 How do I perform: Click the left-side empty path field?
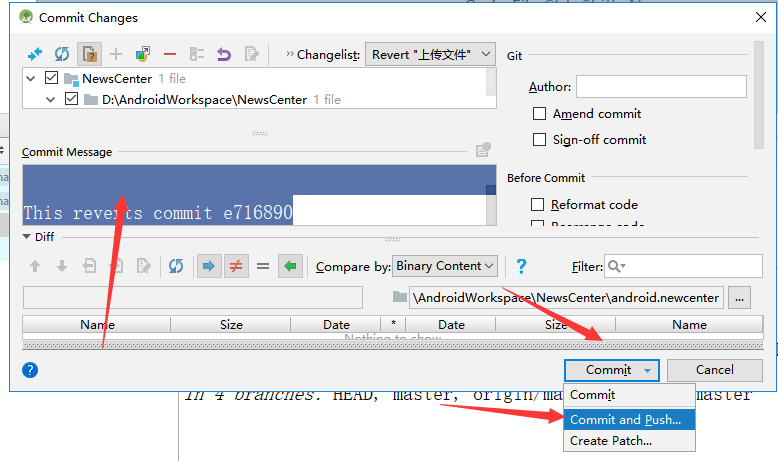193,298
